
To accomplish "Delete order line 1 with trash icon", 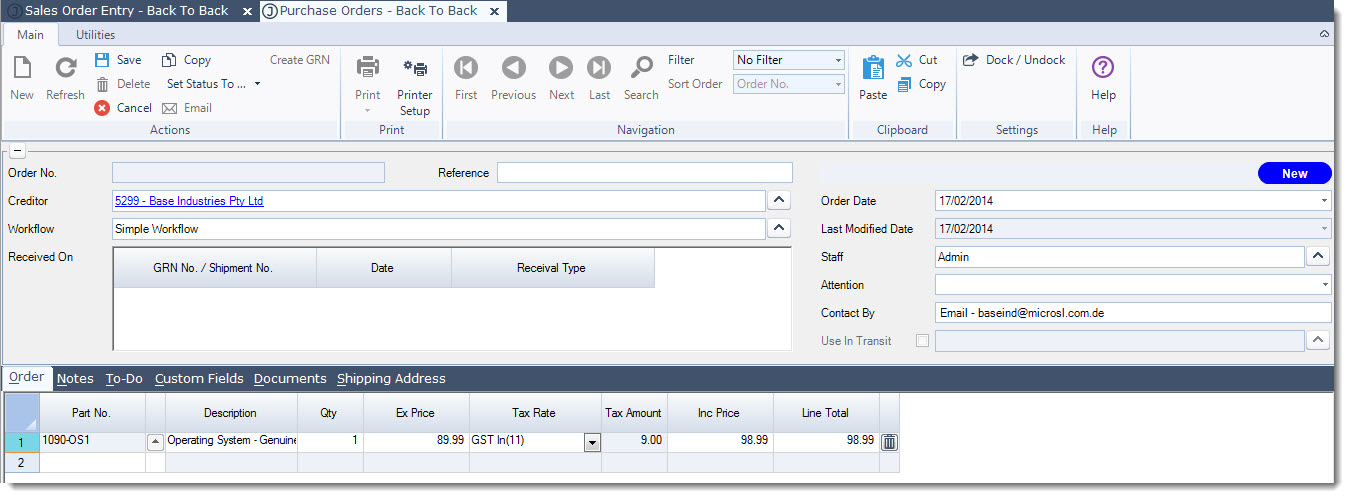I will coord(889,441).
